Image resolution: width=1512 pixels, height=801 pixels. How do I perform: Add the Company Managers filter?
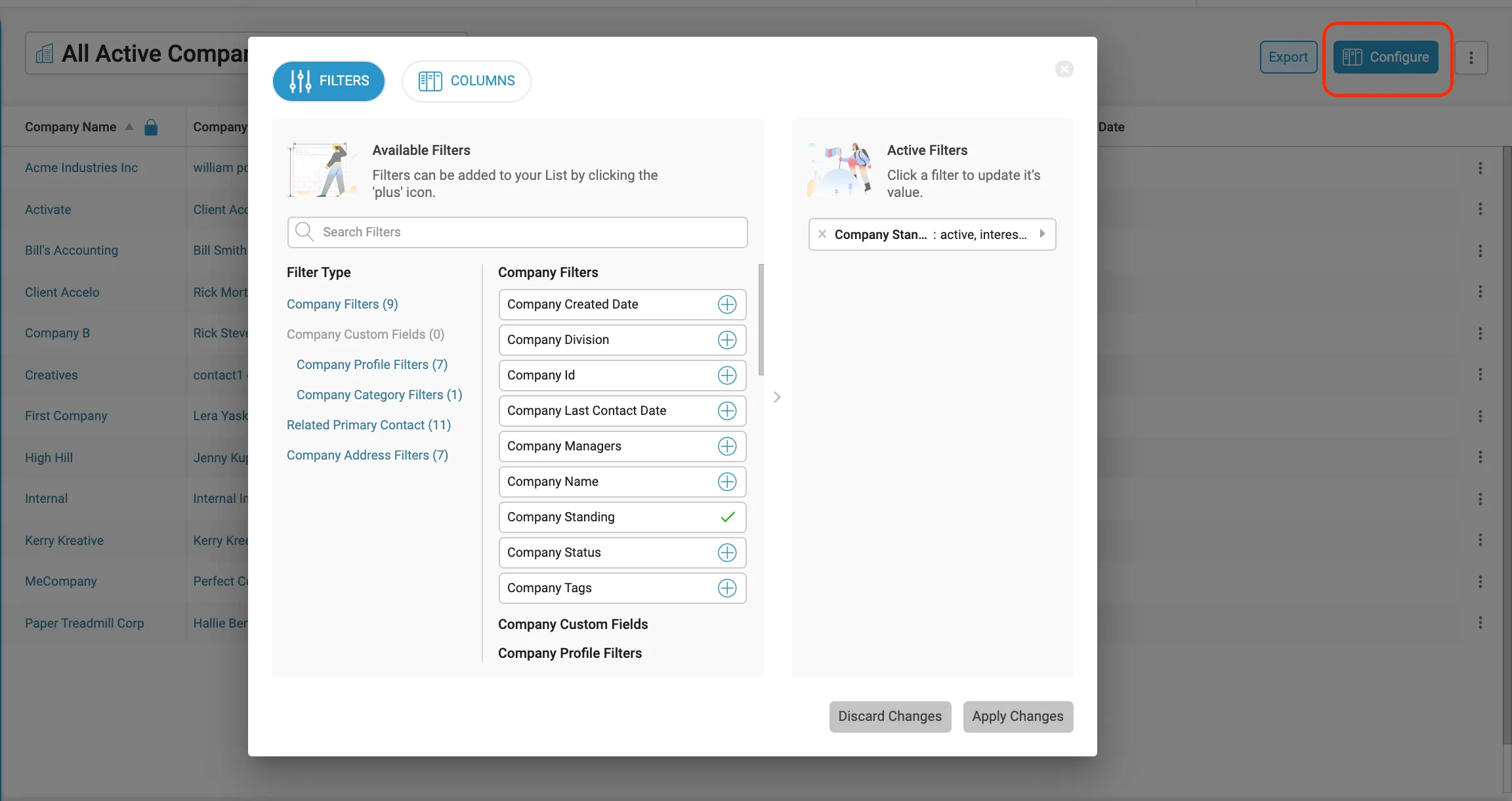(727, 446)
